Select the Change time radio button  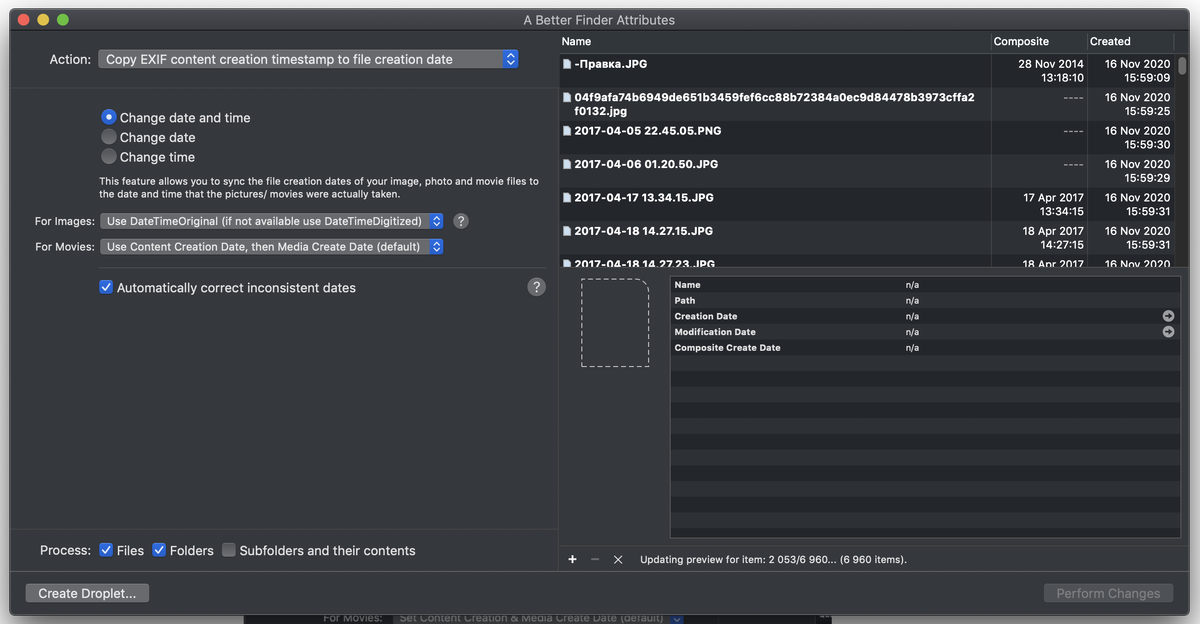pos(109,157)
